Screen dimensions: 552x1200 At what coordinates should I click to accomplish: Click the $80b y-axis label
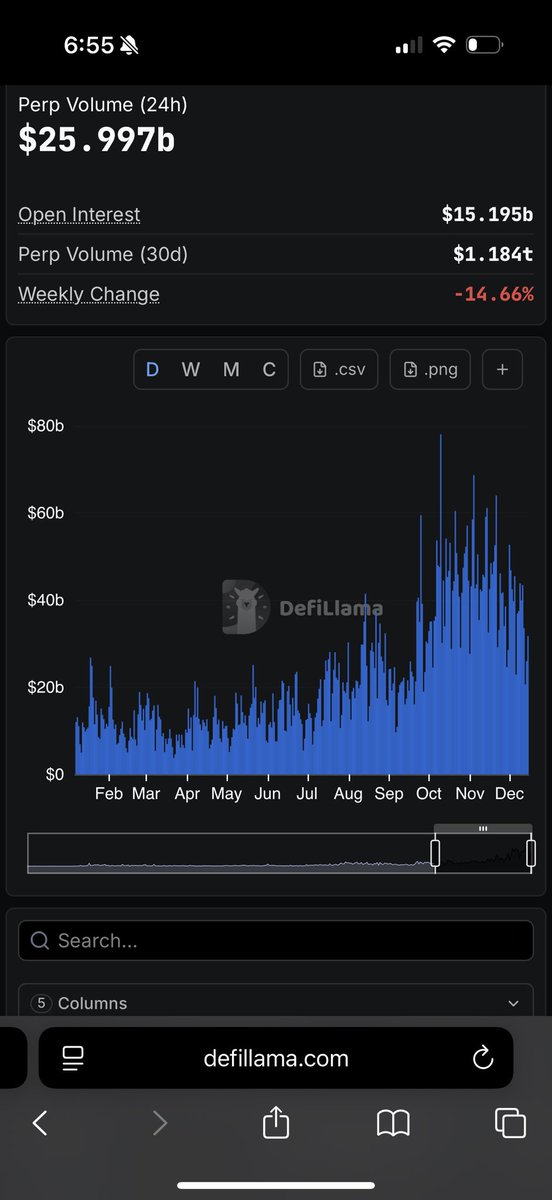(46, 426)
